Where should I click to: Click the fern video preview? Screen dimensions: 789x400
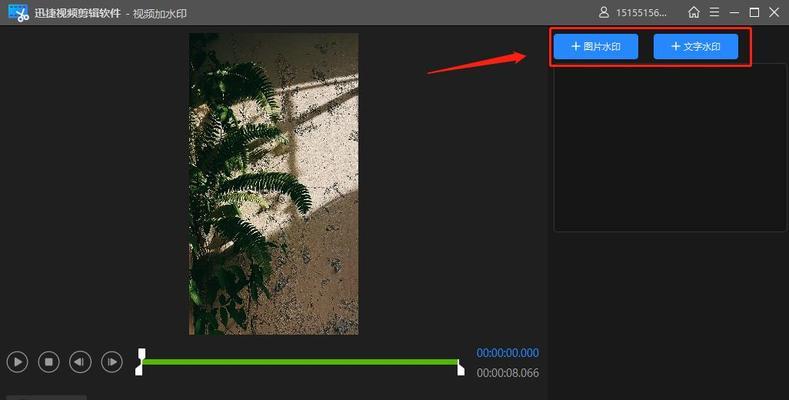(274, 184)
